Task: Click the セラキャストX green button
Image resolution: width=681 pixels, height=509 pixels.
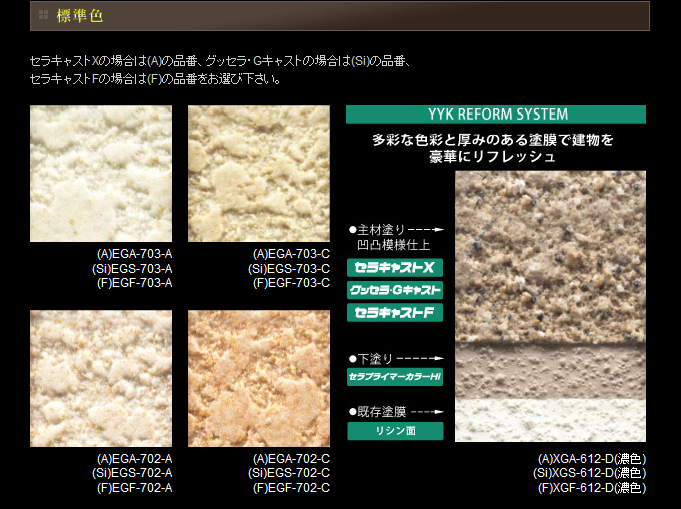Action: click(395, 268)
